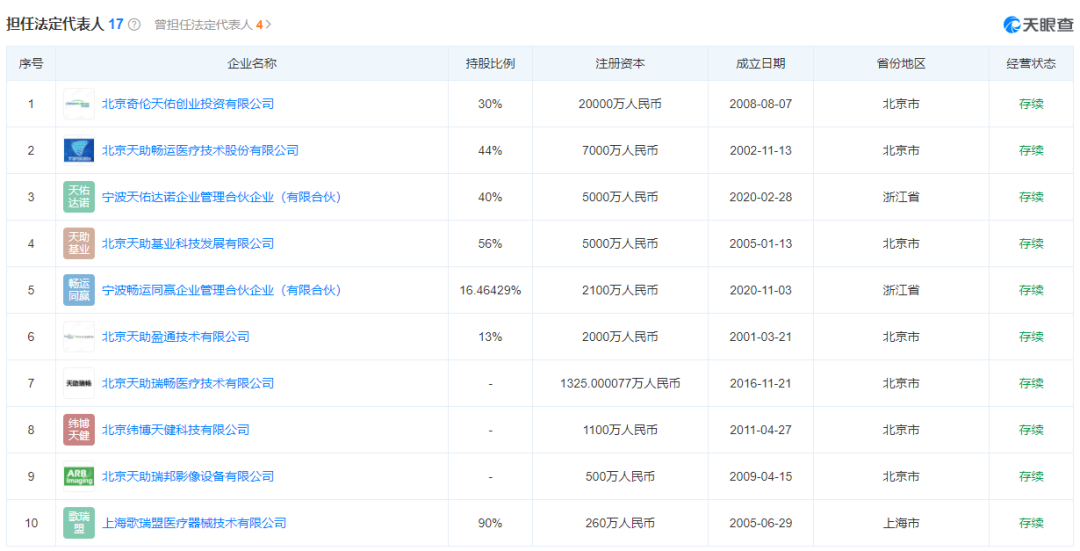Click 天佑达诺 logo badge

[79, 197]
